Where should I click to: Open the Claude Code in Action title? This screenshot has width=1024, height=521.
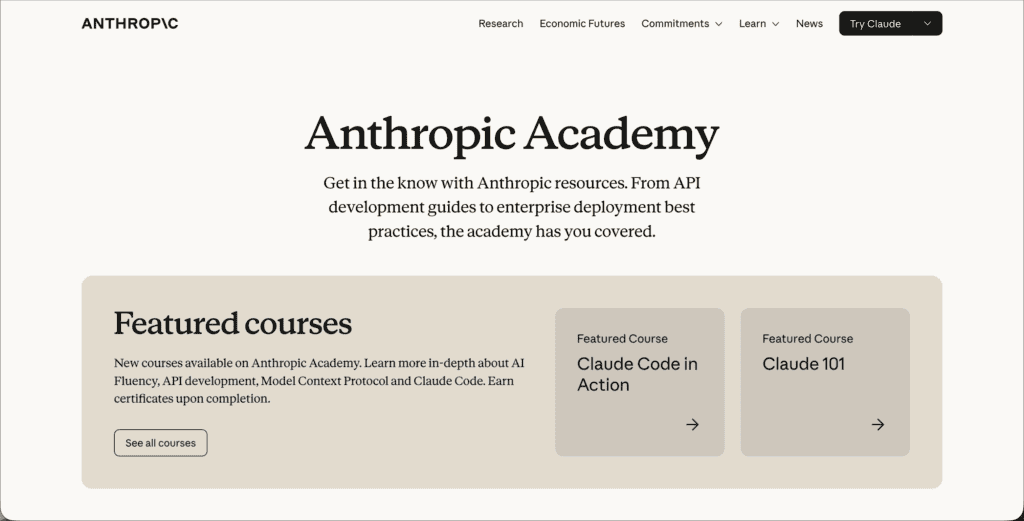tap(637, 374)
